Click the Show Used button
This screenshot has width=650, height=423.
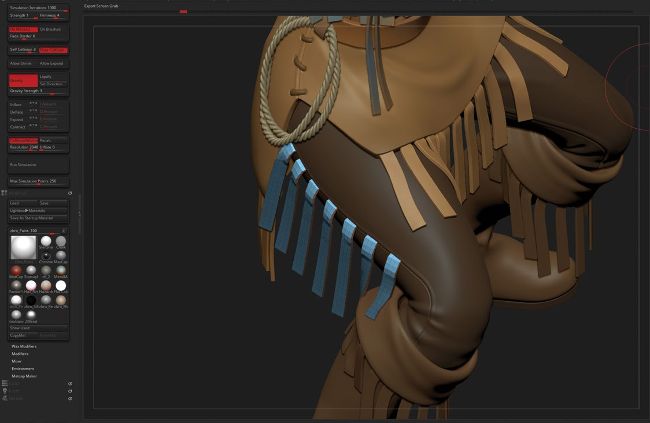coord(22,326)
